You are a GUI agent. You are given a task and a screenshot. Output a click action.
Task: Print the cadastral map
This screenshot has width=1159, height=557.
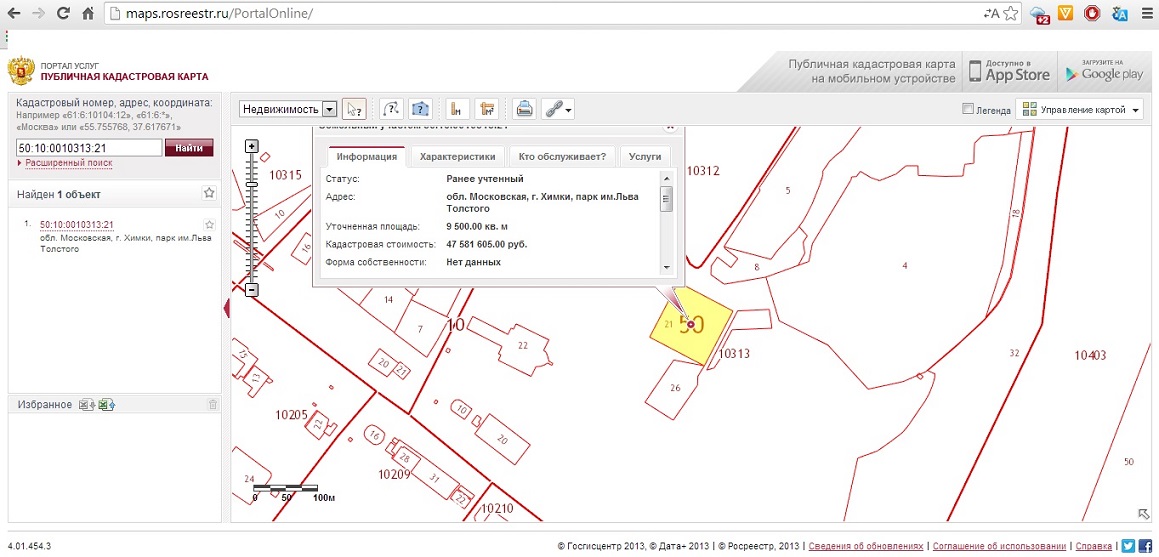524,109
